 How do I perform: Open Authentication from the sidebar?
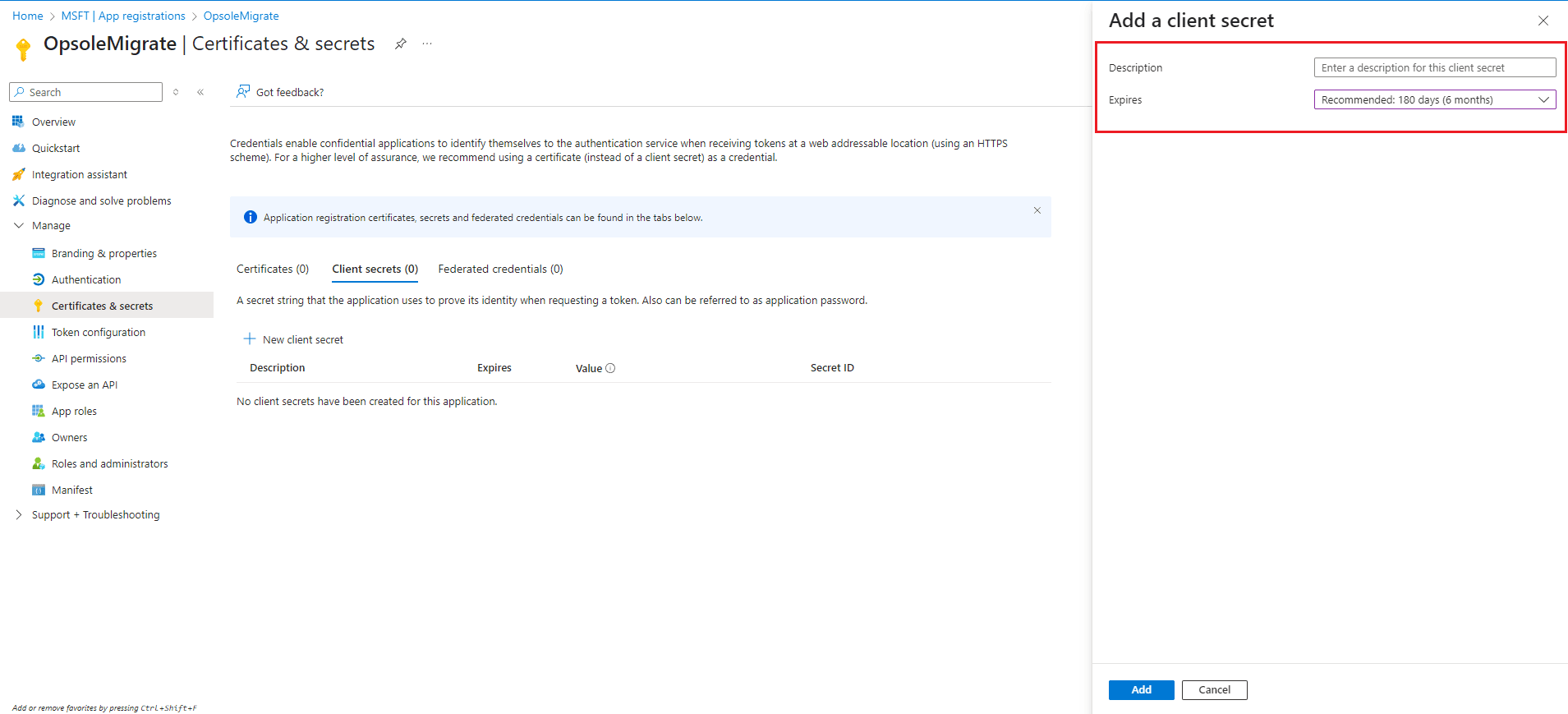click(x=85, y=279)
